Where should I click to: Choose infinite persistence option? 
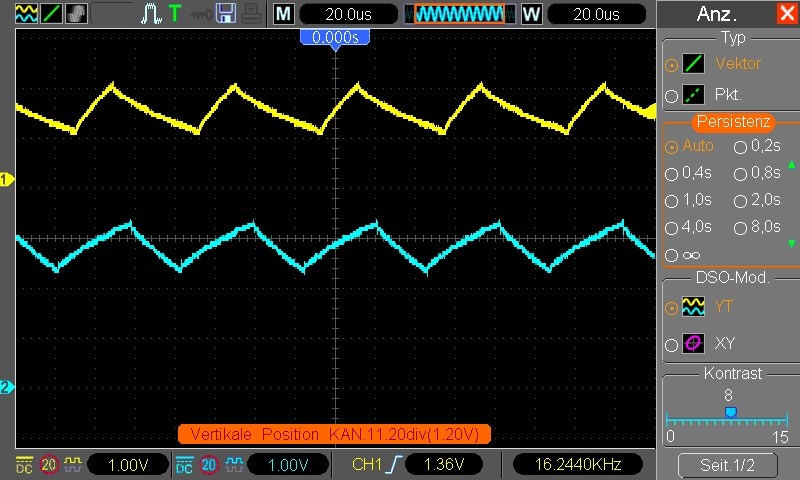tap(683, 255)
